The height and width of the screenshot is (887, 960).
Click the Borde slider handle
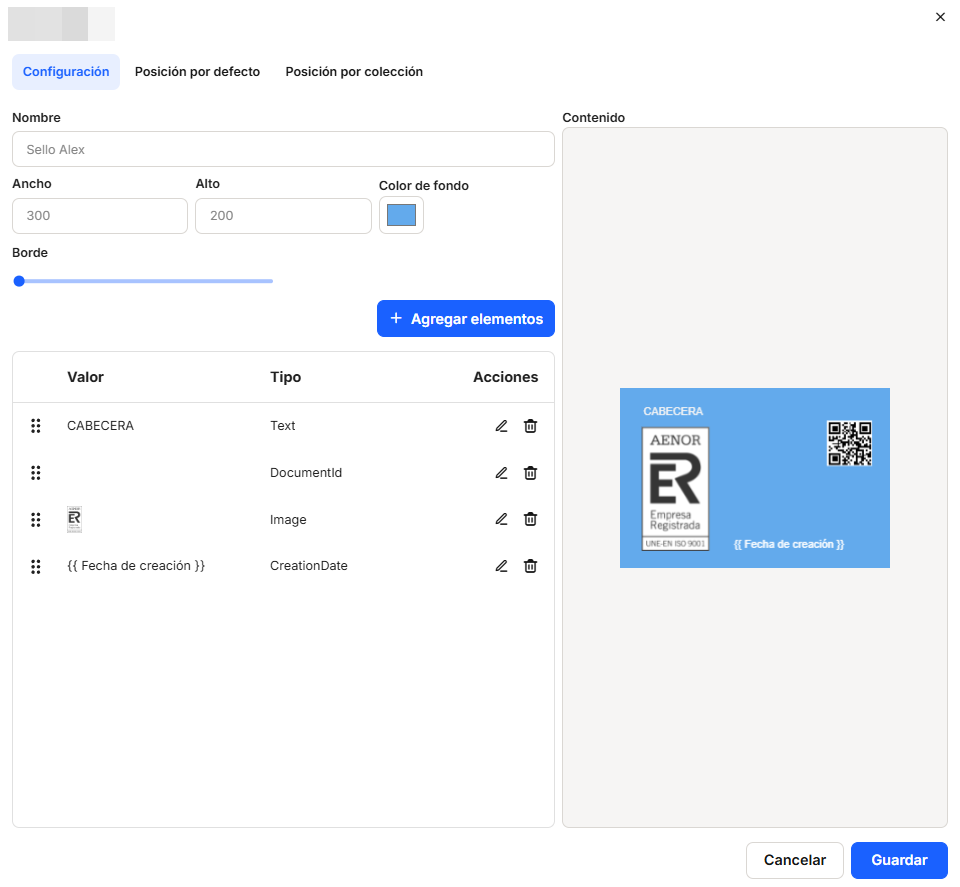click(19, 281)
